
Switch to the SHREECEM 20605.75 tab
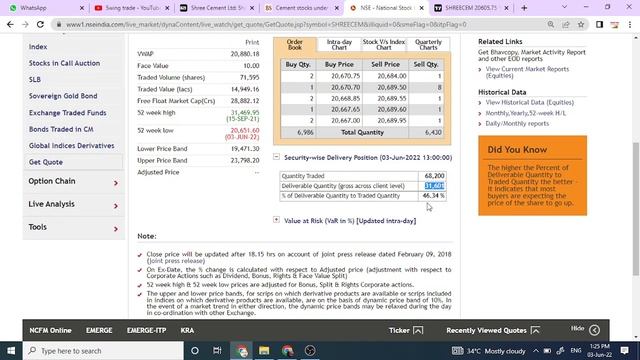[472, 8]
